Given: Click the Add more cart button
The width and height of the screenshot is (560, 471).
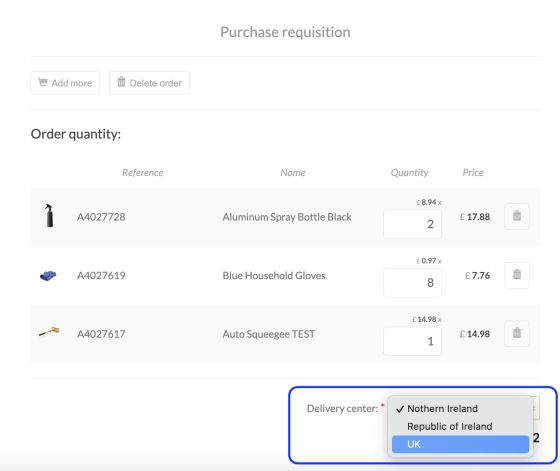Looking at the screenshot, I should coord(65,83).
